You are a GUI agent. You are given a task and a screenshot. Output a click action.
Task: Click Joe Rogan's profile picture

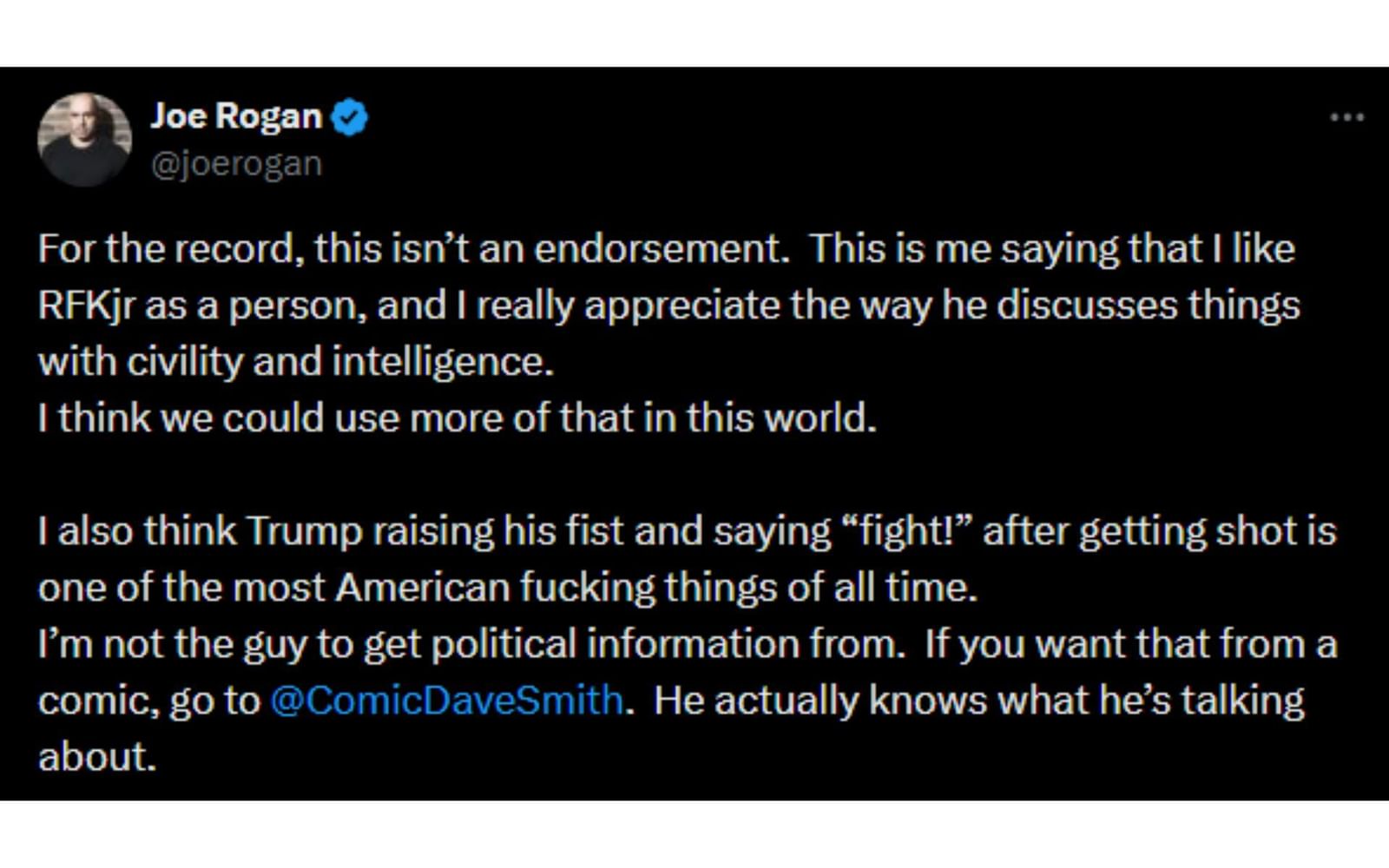coord(83,135)
